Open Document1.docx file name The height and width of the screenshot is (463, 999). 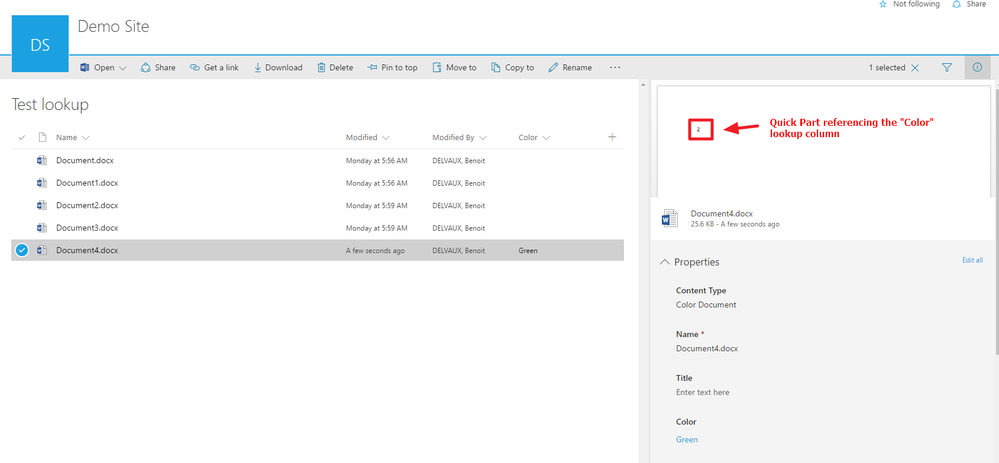tap(87, 183)
